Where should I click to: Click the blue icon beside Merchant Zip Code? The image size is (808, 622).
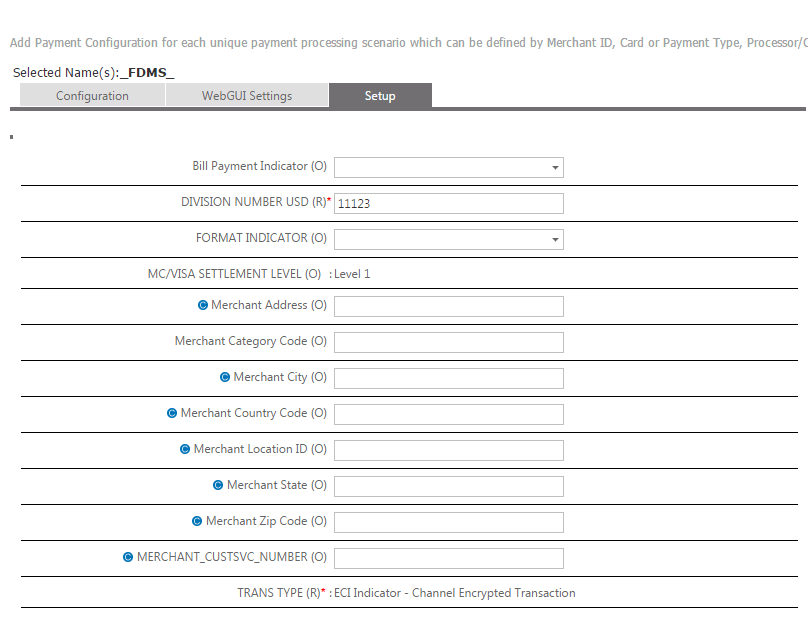tap(197, 521)
